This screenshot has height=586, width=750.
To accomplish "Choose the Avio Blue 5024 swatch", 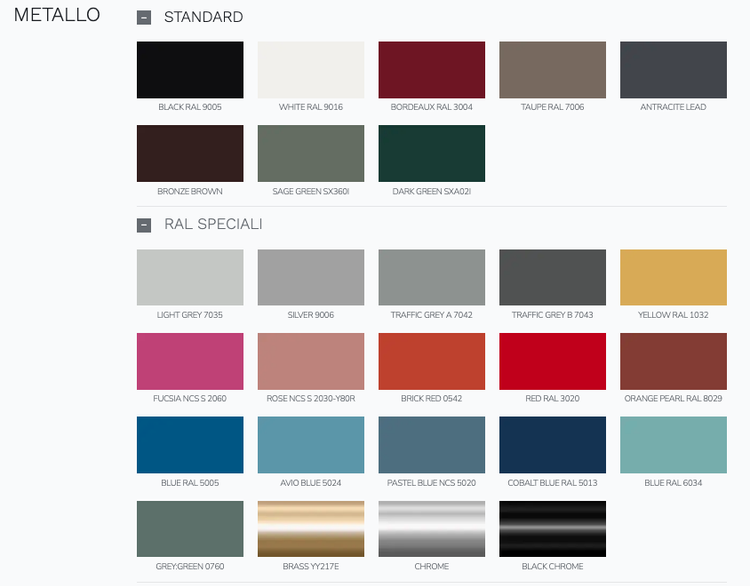I will [x=311, y=445].
